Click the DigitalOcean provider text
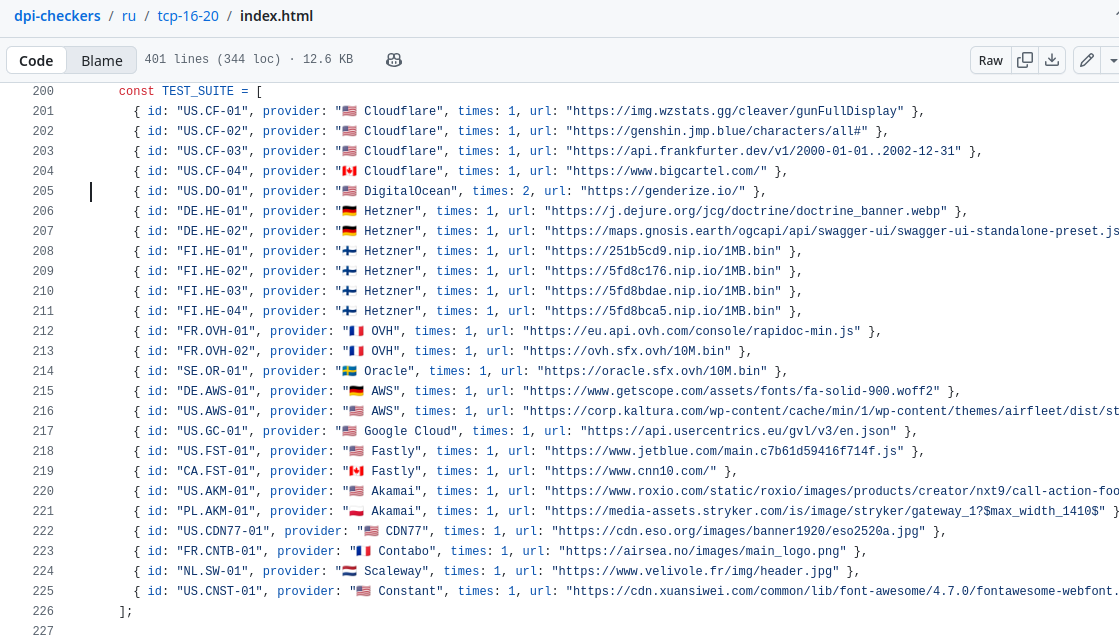Image resolution: width=1119 pixels, height=636 pixels. (406, 191)
